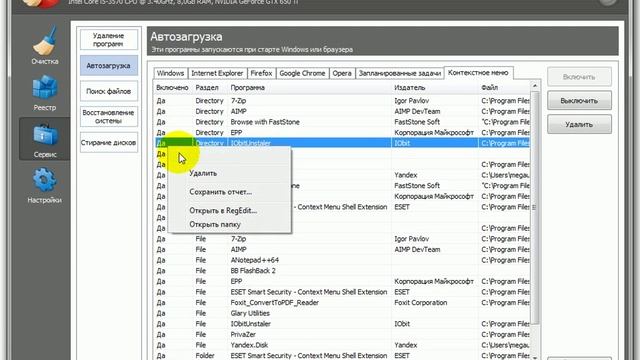Screen dimensions: 640x360
Task: Switch to the Opera tab
Action: pyautogui.click(x=342, y=73)
